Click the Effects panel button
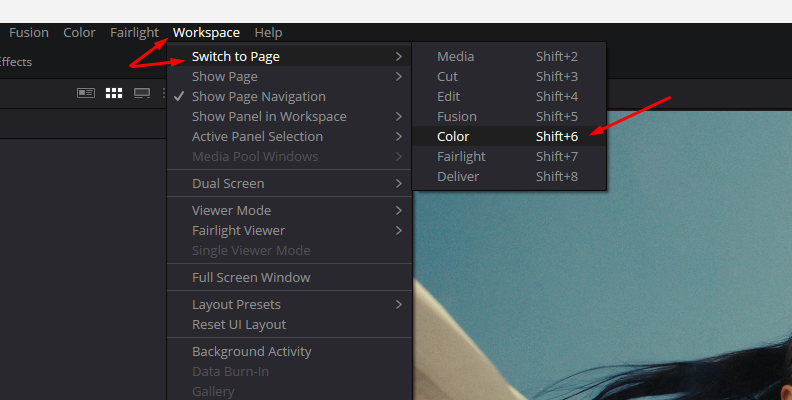 coord(15,62)
